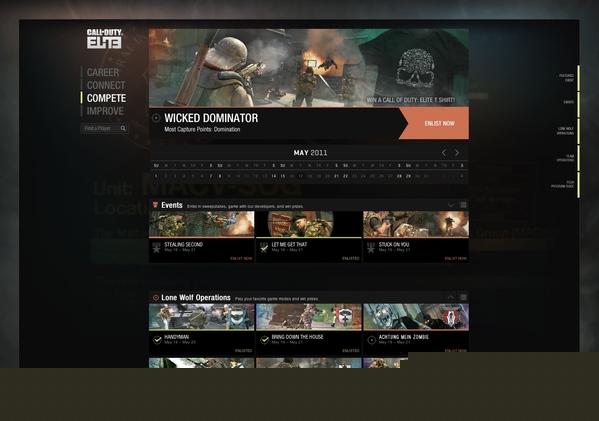The height and width of the screenshot is (421, 599).
Task: Click the Call of Duty Elite logo
Action: (104, 39)
